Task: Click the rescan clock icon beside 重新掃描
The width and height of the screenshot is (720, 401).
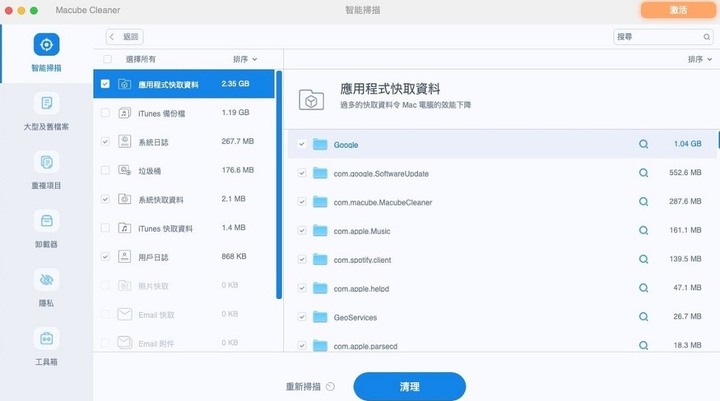Action: 330,387
